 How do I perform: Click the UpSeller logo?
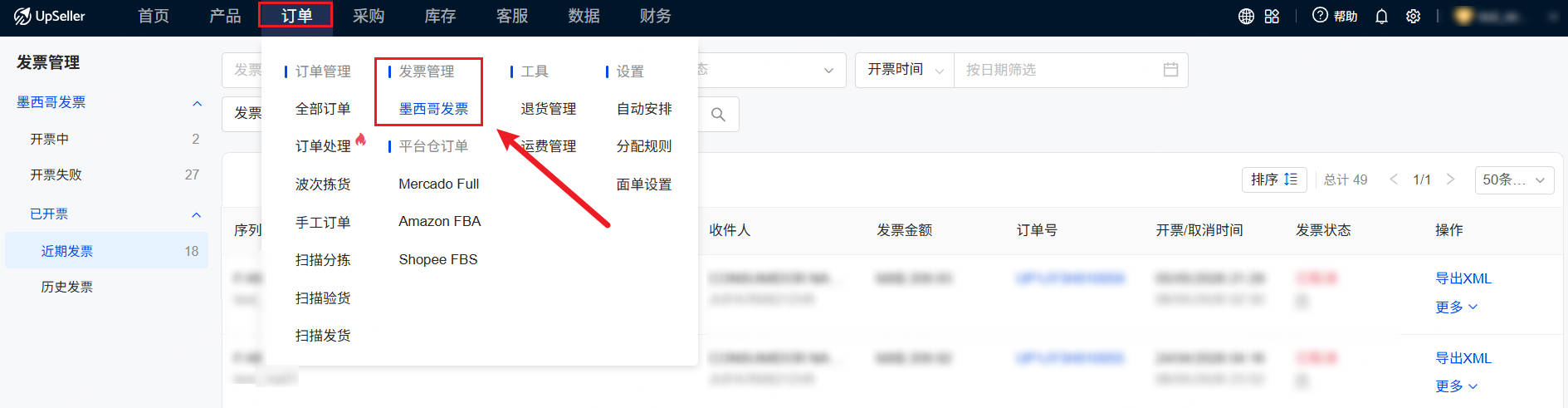point(50,16)
